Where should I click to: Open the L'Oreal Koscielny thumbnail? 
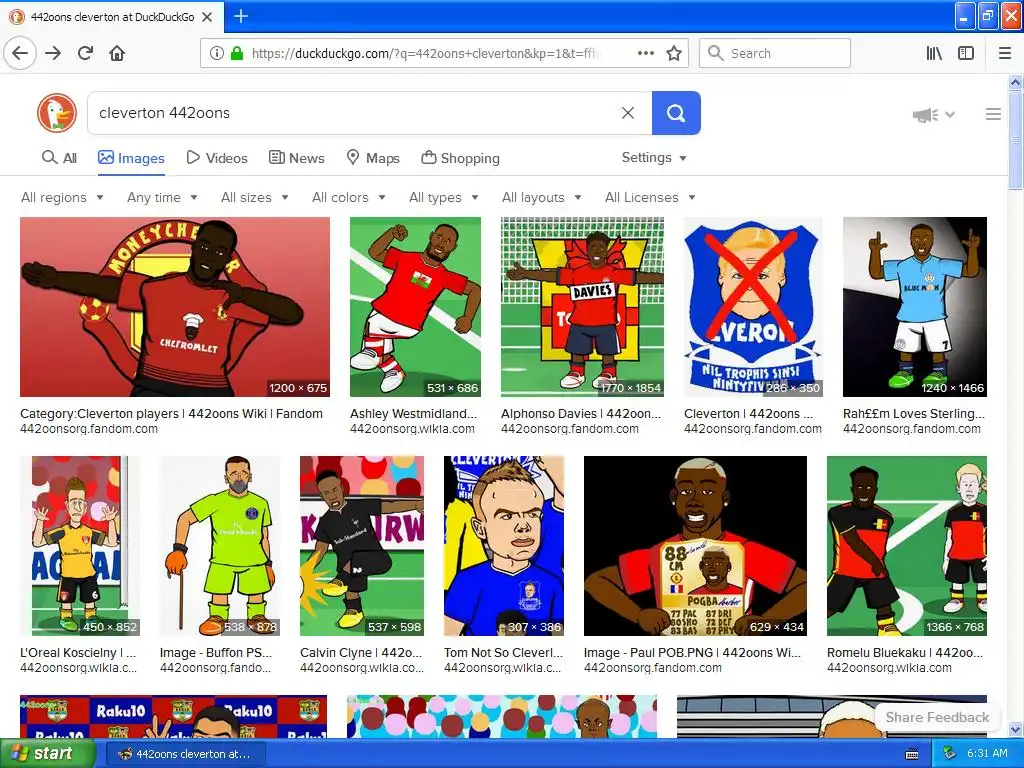80,546
